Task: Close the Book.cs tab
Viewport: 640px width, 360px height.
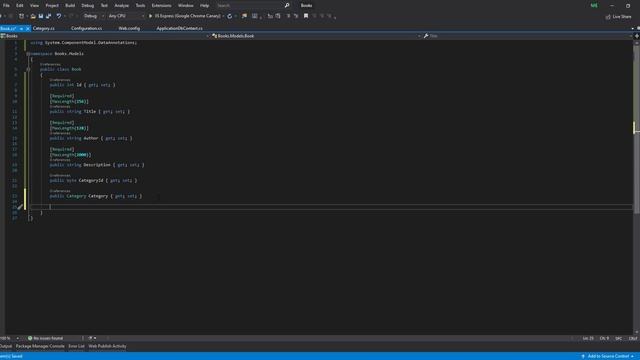Action: [x=28, y=29]
